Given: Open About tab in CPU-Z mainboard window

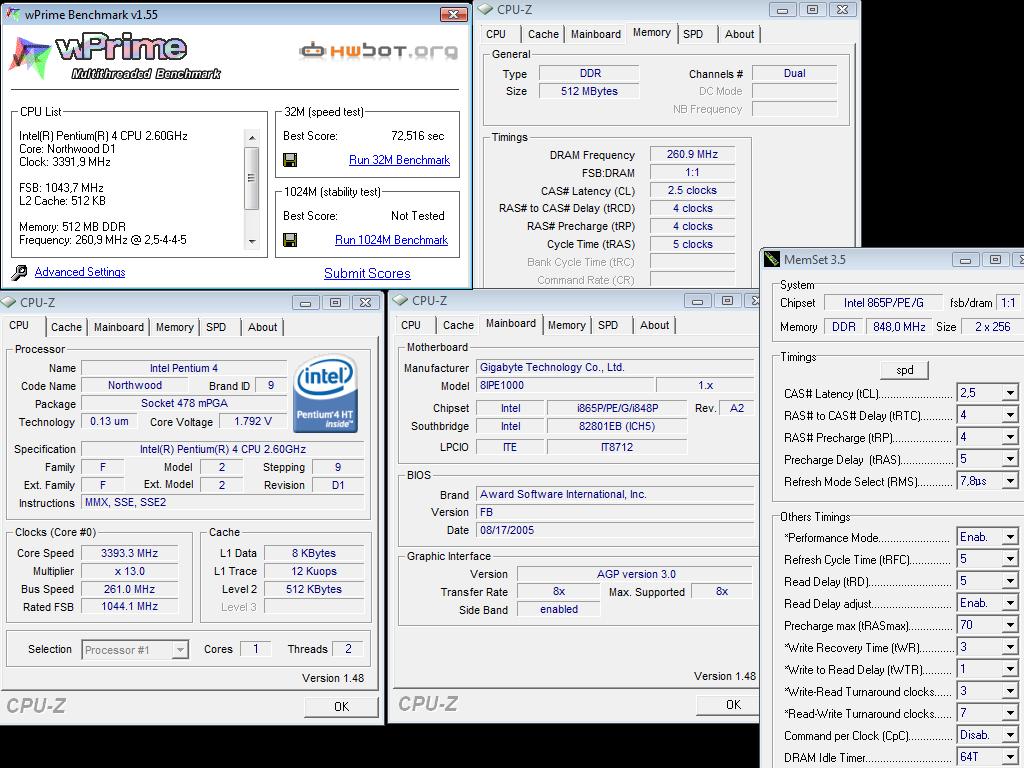Looking at the screenshot, I should click(x=654, y=325).
